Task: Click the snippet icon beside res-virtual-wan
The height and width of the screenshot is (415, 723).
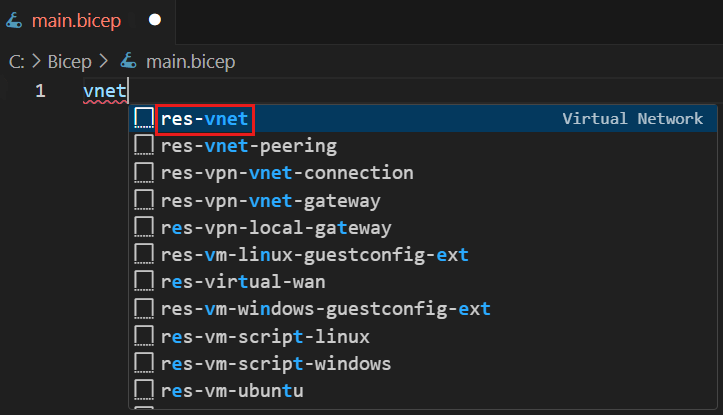Action: [x=144, y=282]
